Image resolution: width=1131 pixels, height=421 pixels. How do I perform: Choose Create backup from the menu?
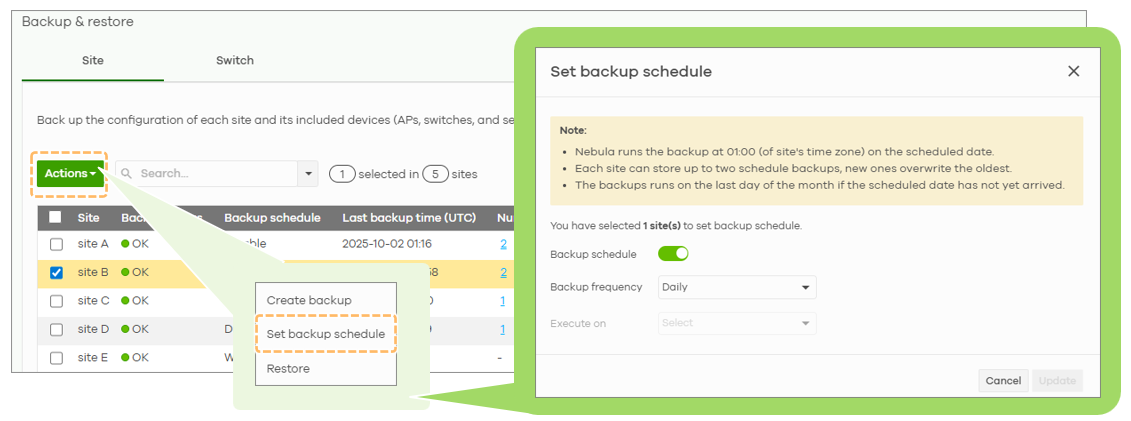click(x=309, y=300)
